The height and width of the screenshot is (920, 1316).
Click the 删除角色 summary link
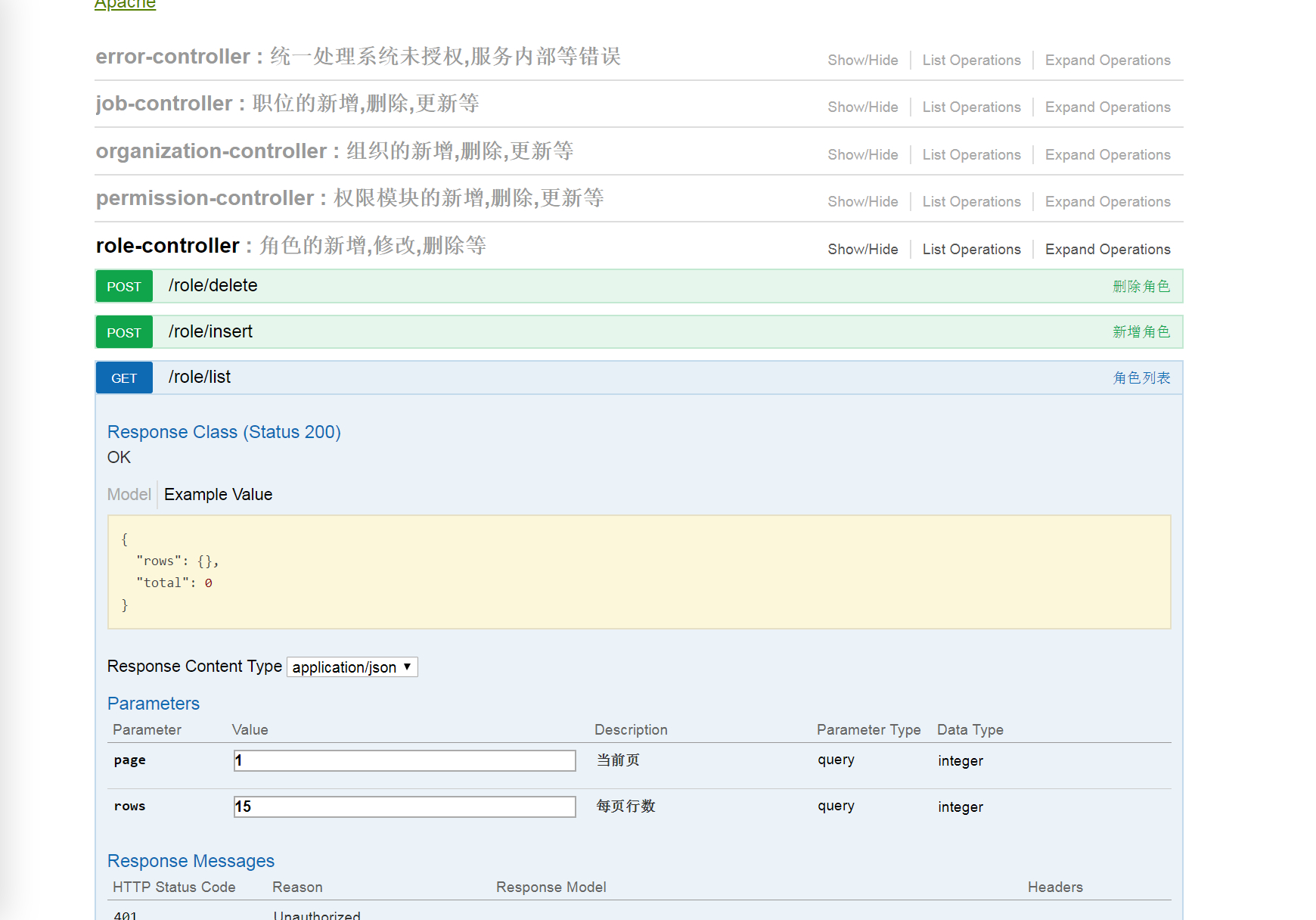(1141, 287)
